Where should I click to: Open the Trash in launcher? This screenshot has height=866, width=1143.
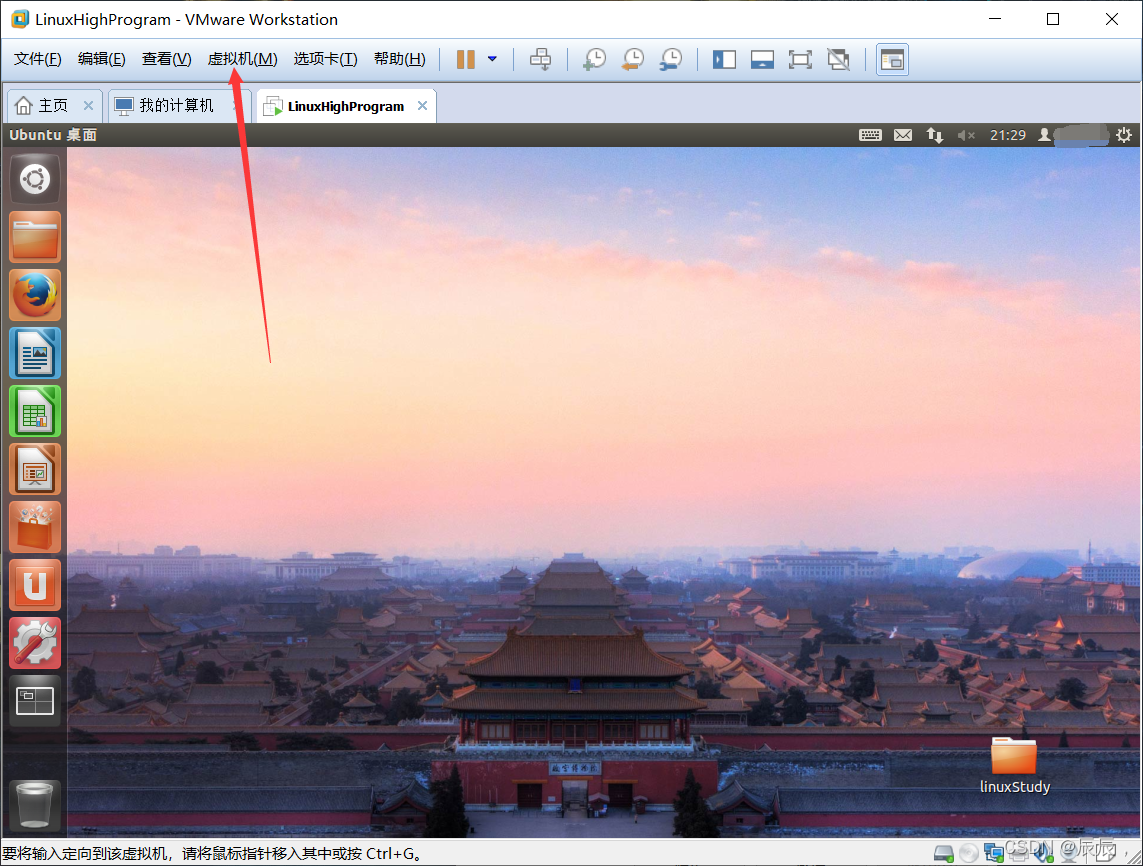(x=35, y=805)
